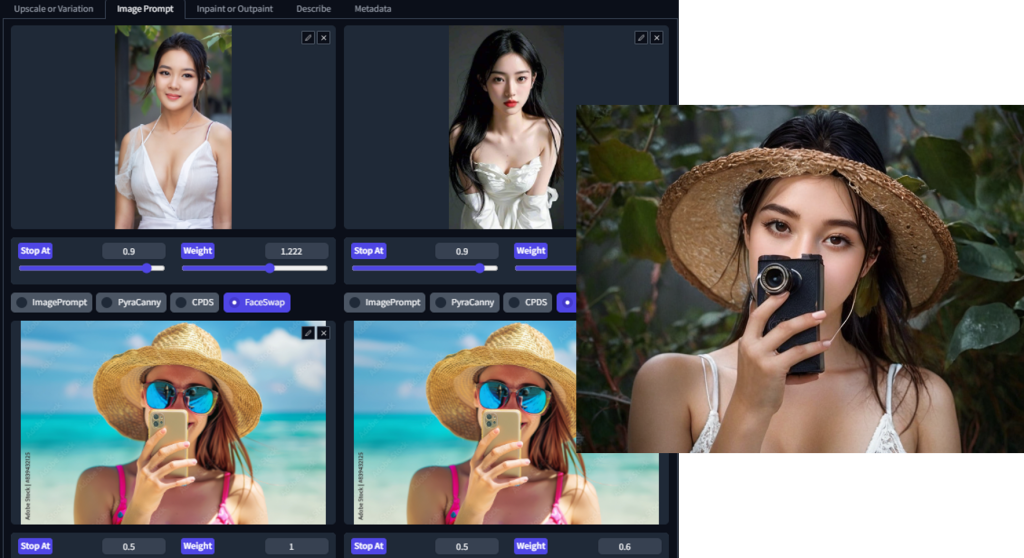Select CPDS under the long-haired woman portrait

click(527, 302)
